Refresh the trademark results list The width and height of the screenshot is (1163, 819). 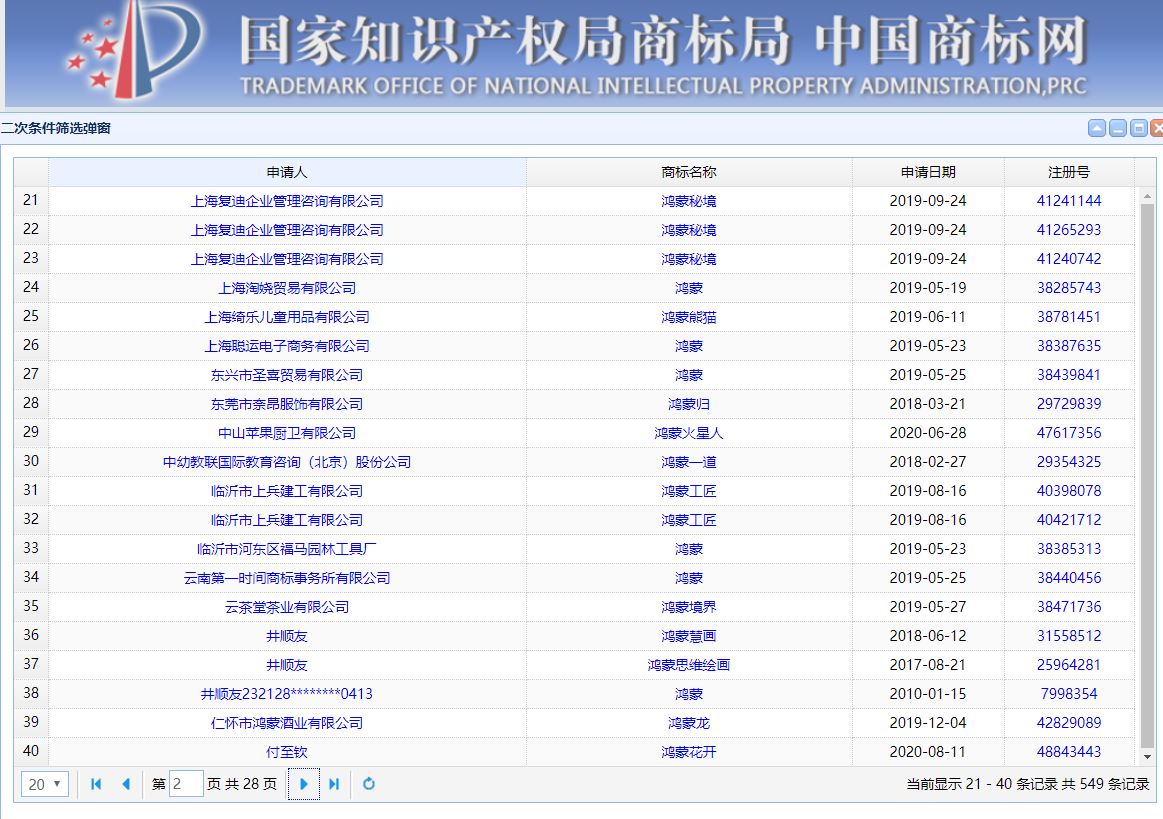(x=369, y=784)
